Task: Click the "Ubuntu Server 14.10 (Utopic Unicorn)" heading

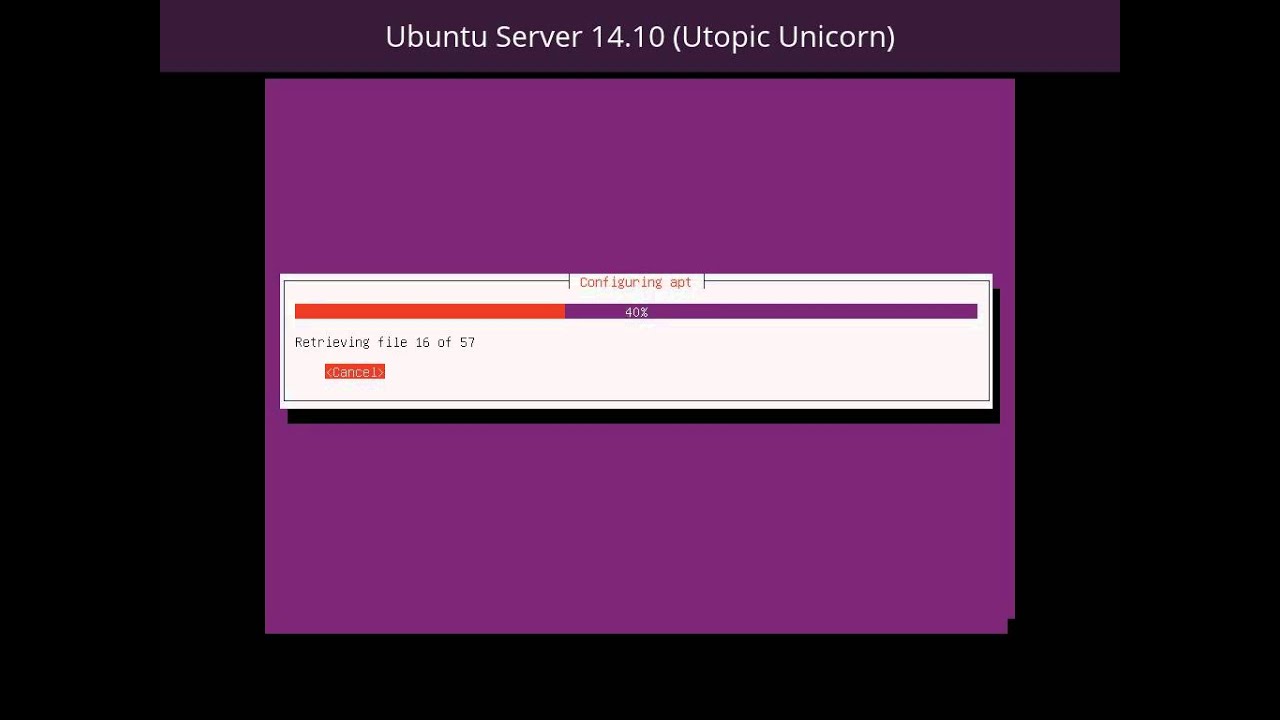Action: tap(640, 36)
